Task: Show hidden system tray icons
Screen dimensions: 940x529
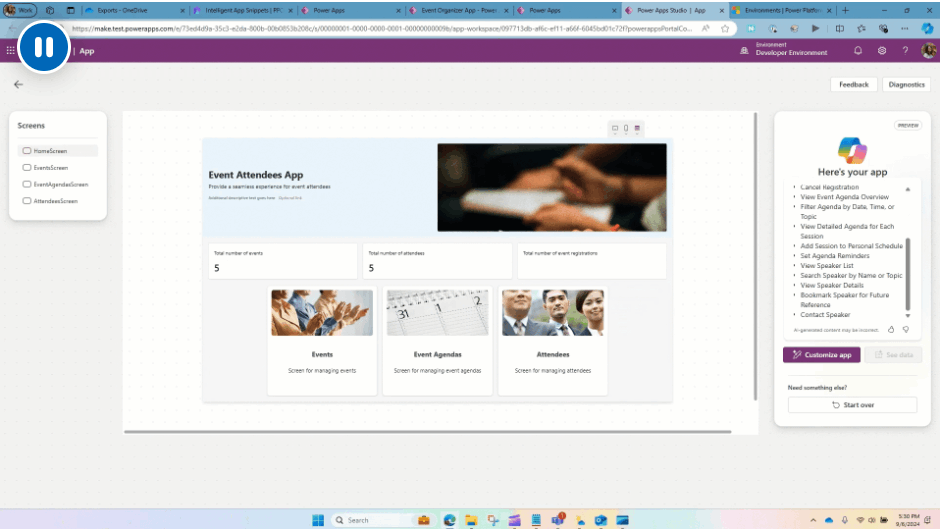Action: 813,520
